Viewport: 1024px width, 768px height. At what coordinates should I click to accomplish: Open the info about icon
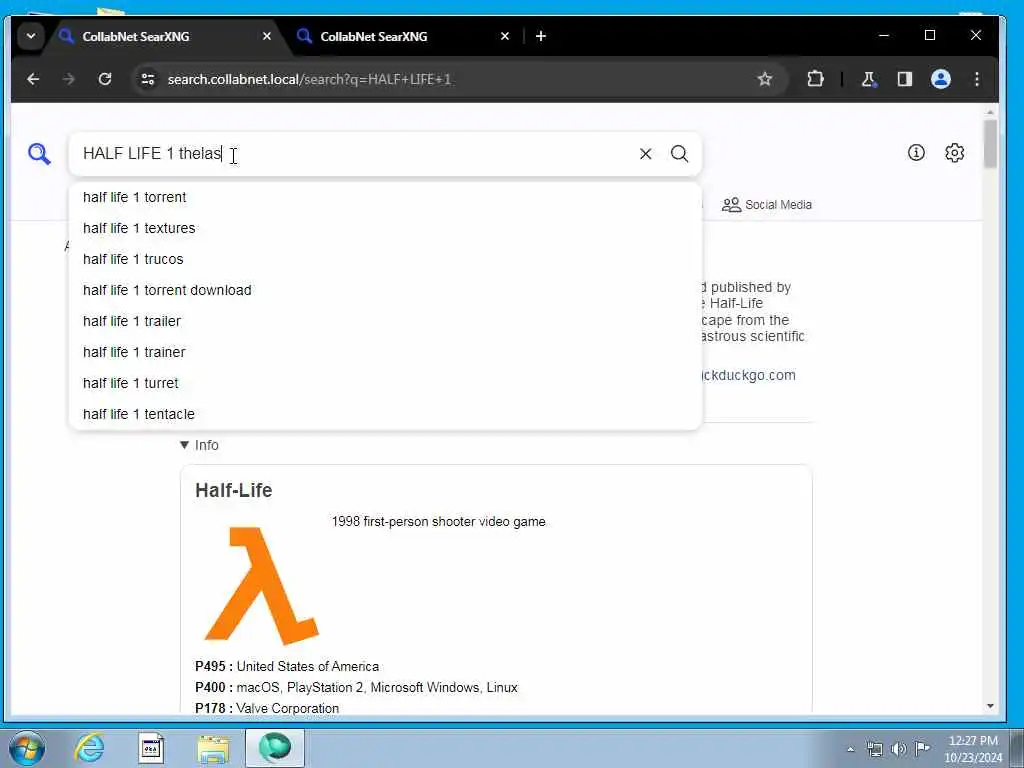(916, 153)
